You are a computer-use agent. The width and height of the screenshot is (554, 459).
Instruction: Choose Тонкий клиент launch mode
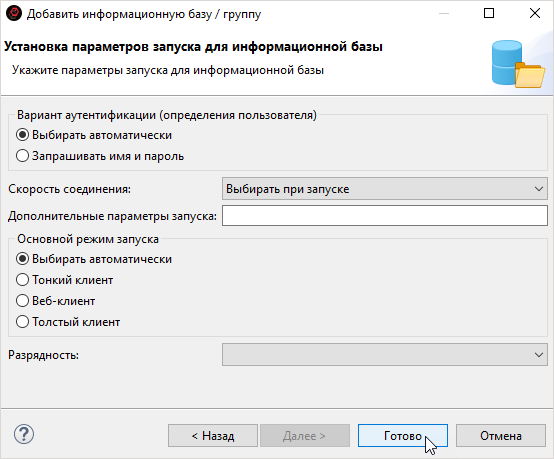65,280
